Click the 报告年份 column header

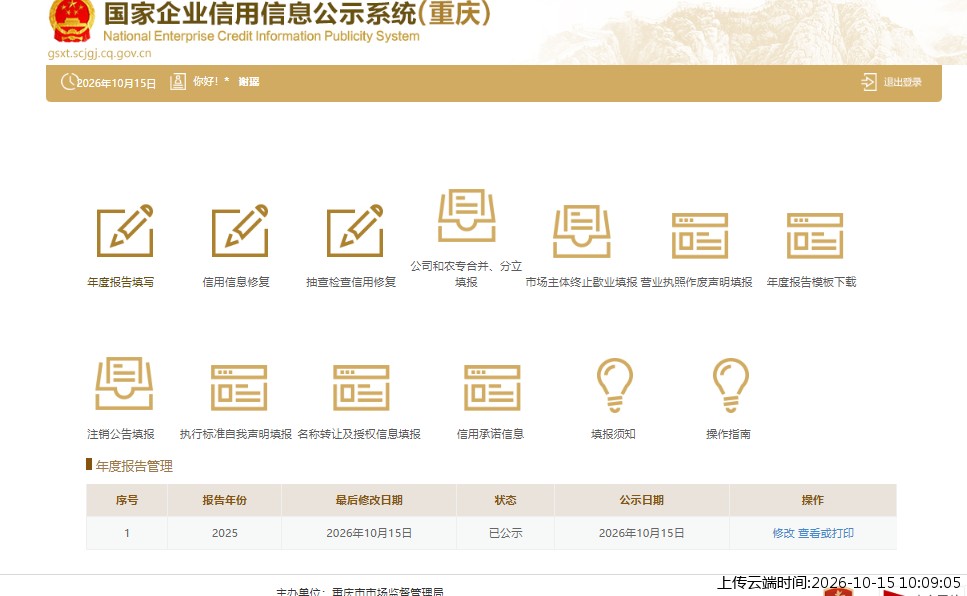click(x=224, y=500)
